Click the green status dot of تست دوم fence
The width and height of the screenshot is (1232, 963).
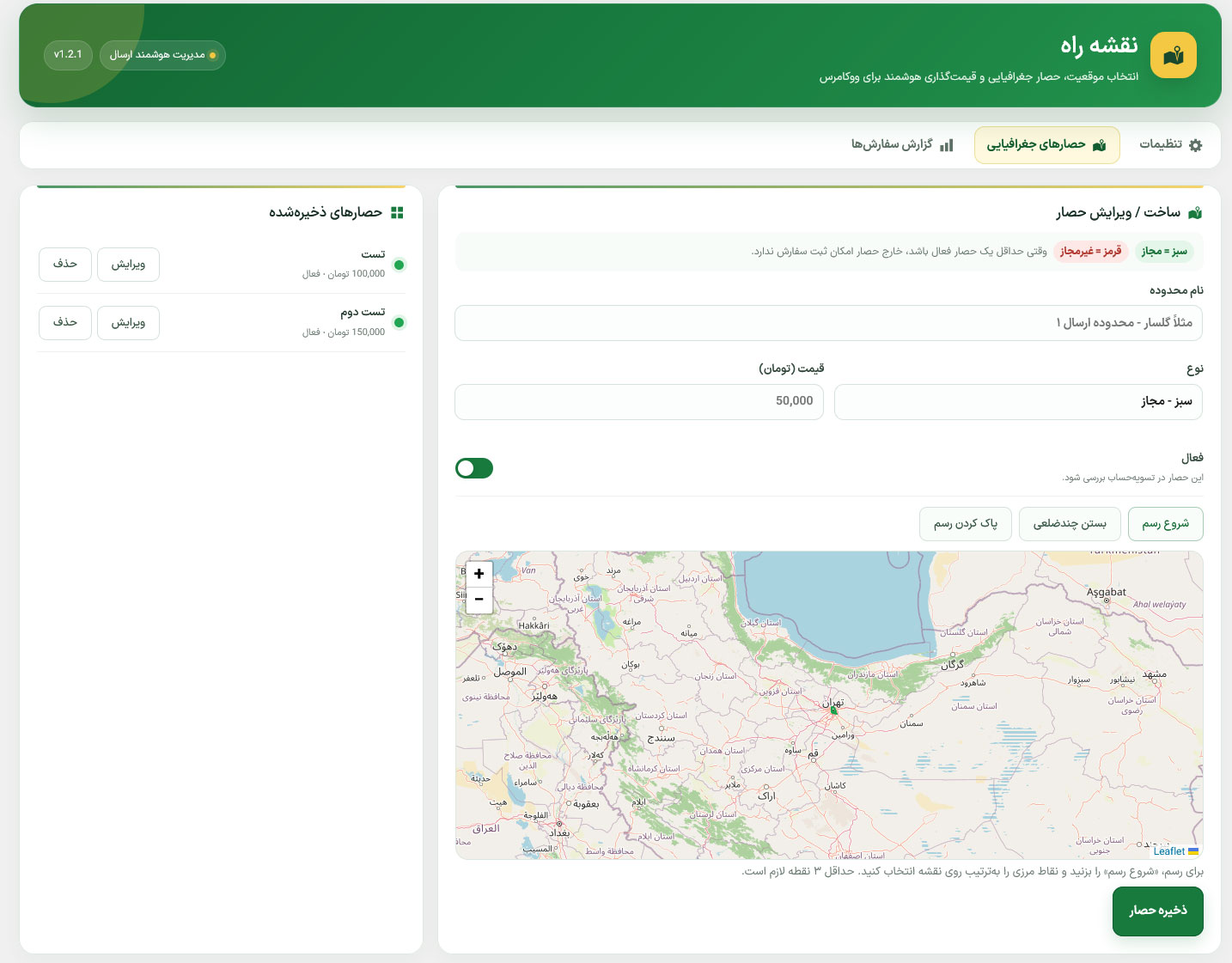(x=399, y=323)
